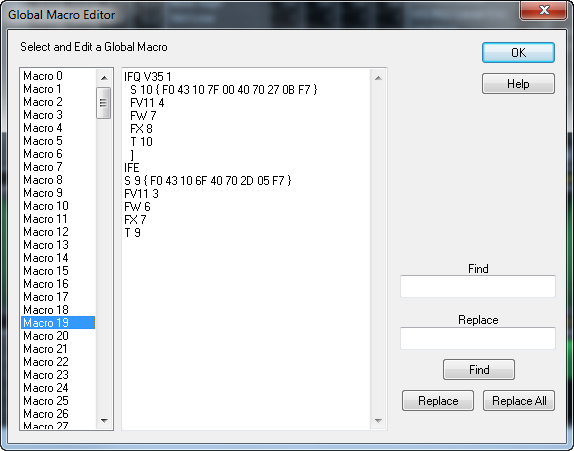Click the Find button

[479, 370]
